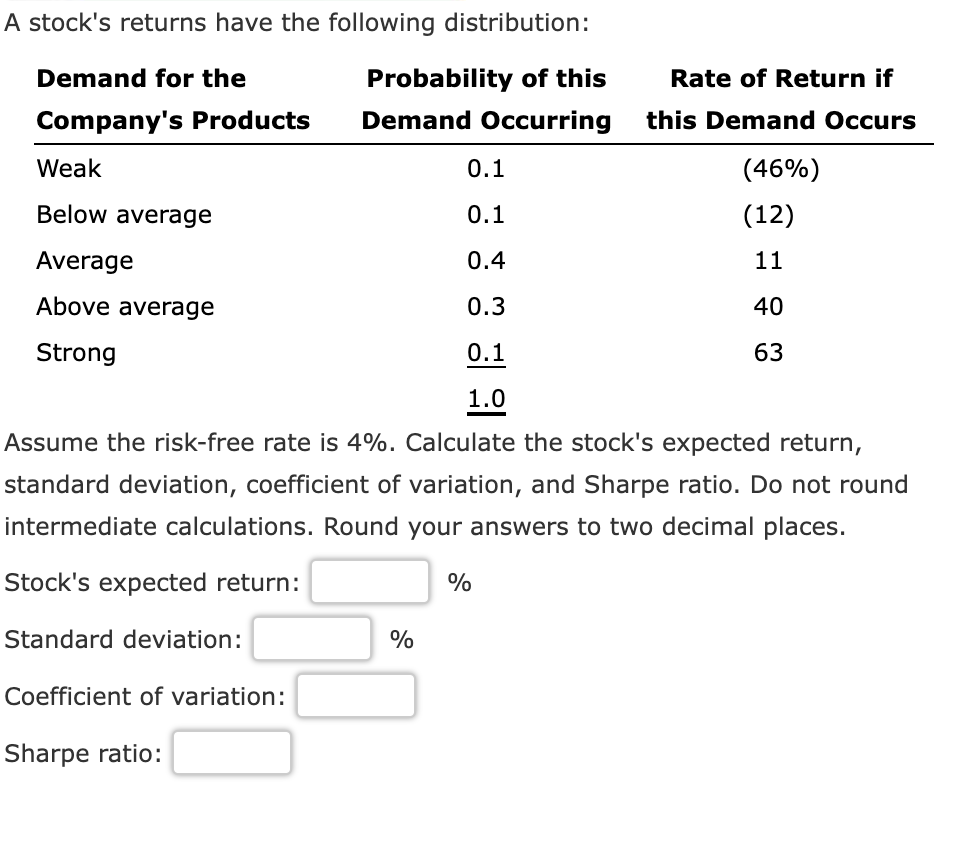
Task: Select the Above average demand label
Action: pos(125,306)
